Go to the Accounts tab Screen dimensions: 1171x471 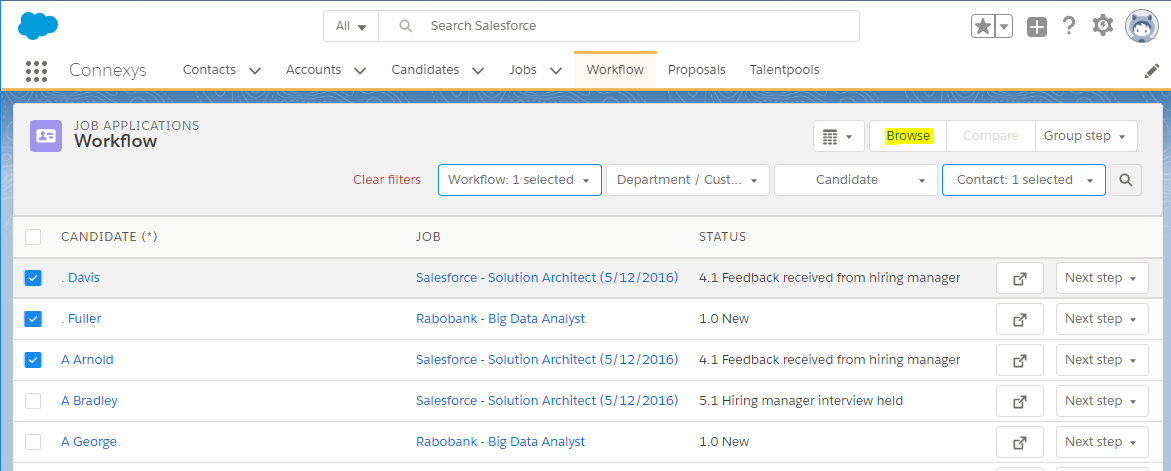(x=314, y=69)
